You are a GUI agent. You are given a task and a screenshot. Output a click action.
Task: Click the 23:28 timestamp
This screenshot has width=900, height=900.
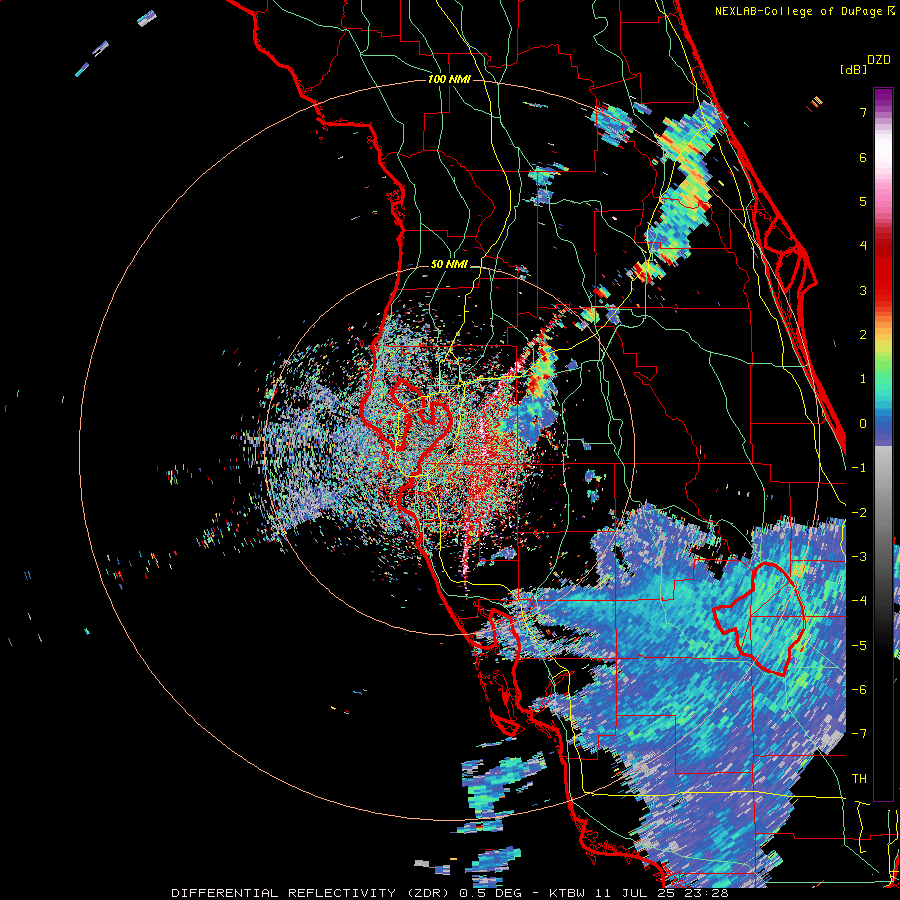click(708, 893)
